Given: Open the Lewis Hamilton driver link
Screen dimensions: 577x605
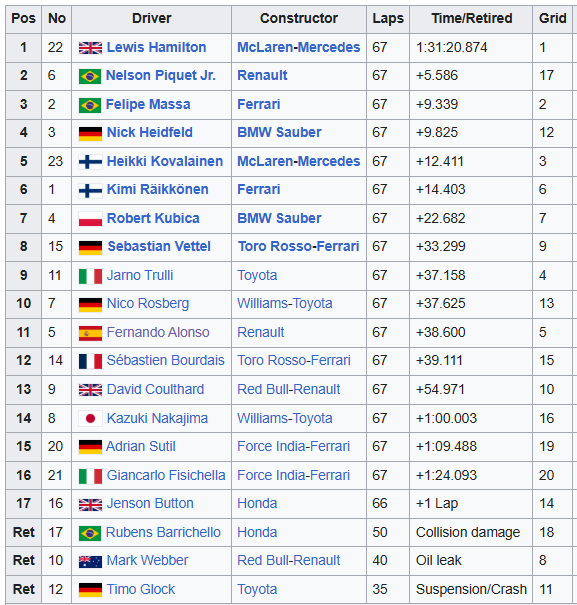Looking at the screenshot, I should pos(156,47).
